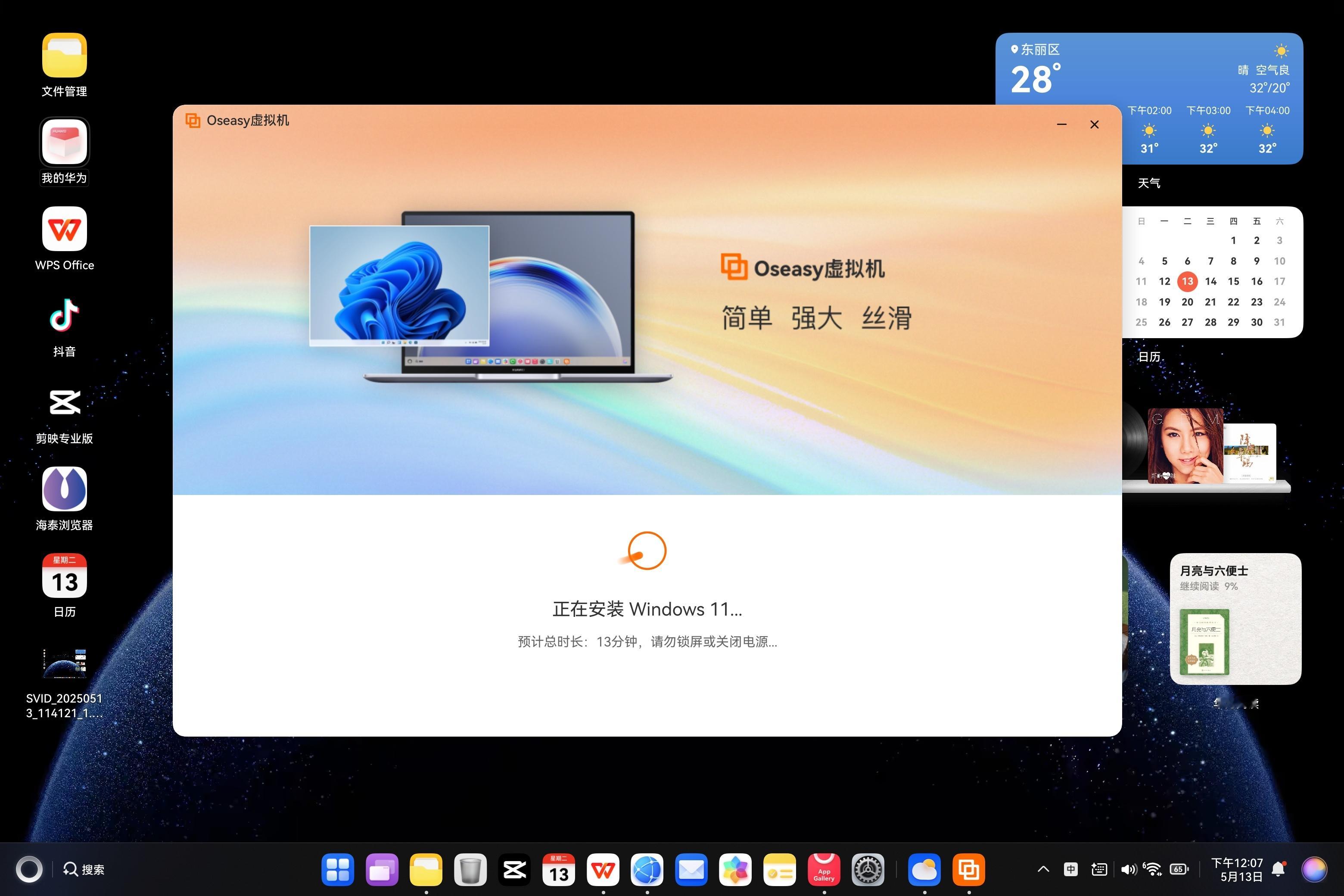Open the yellow file manager icon in dock
The width and height of the screenshot is (1344, 896).
[426, 870]
